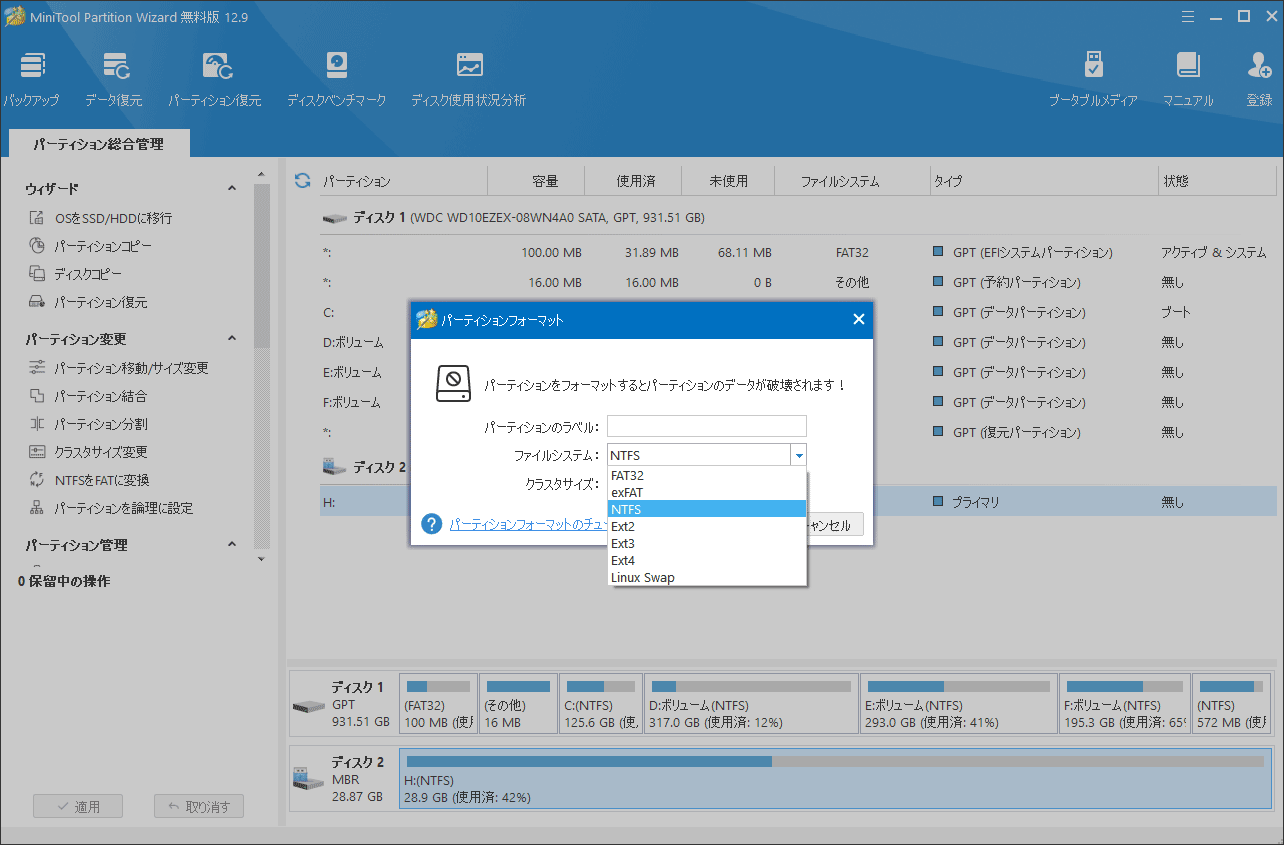
Task: Select FAT32 from the file system list
Action: tap(707, 475)
